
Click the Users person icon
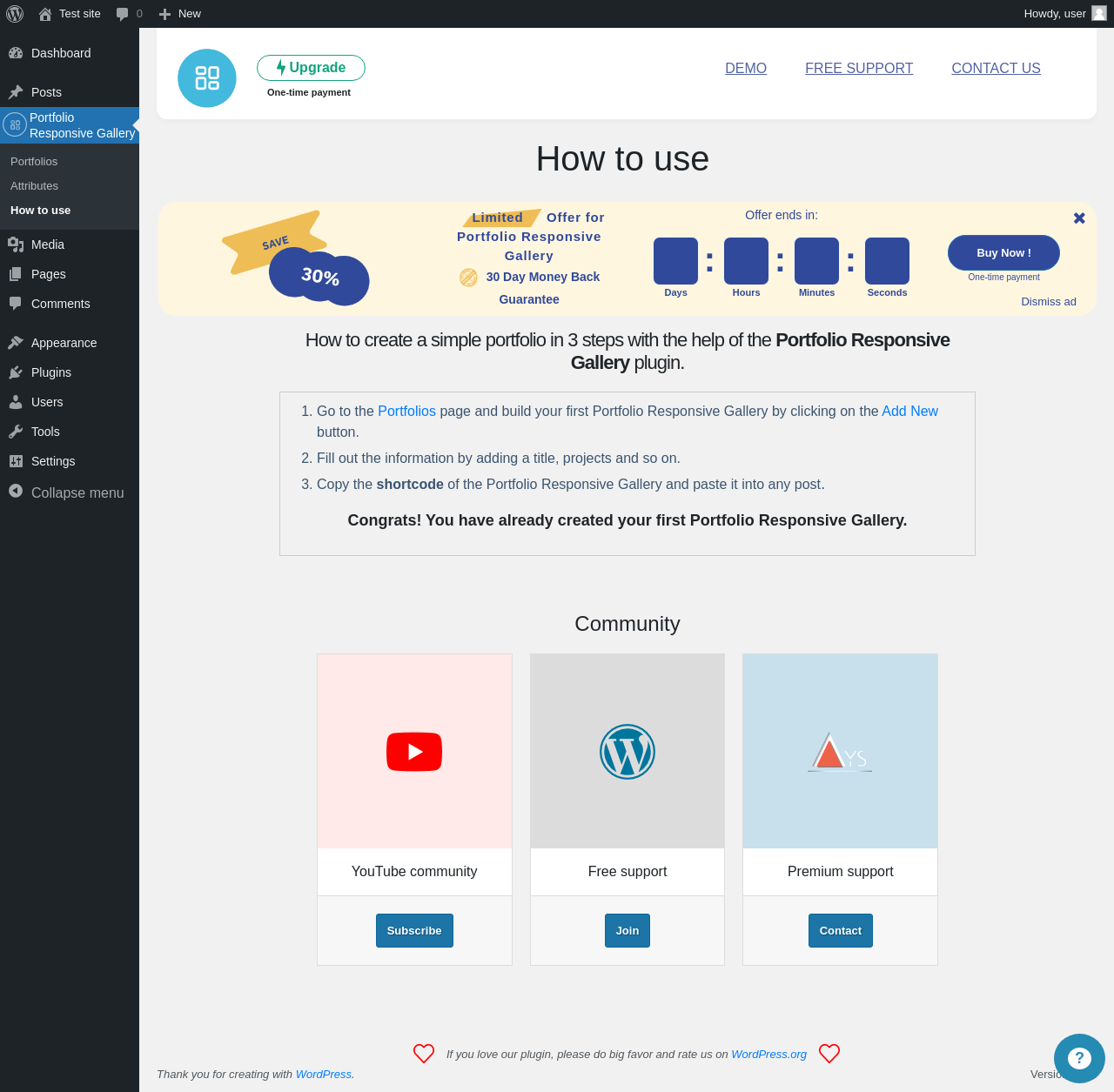[x=16, y=402]
